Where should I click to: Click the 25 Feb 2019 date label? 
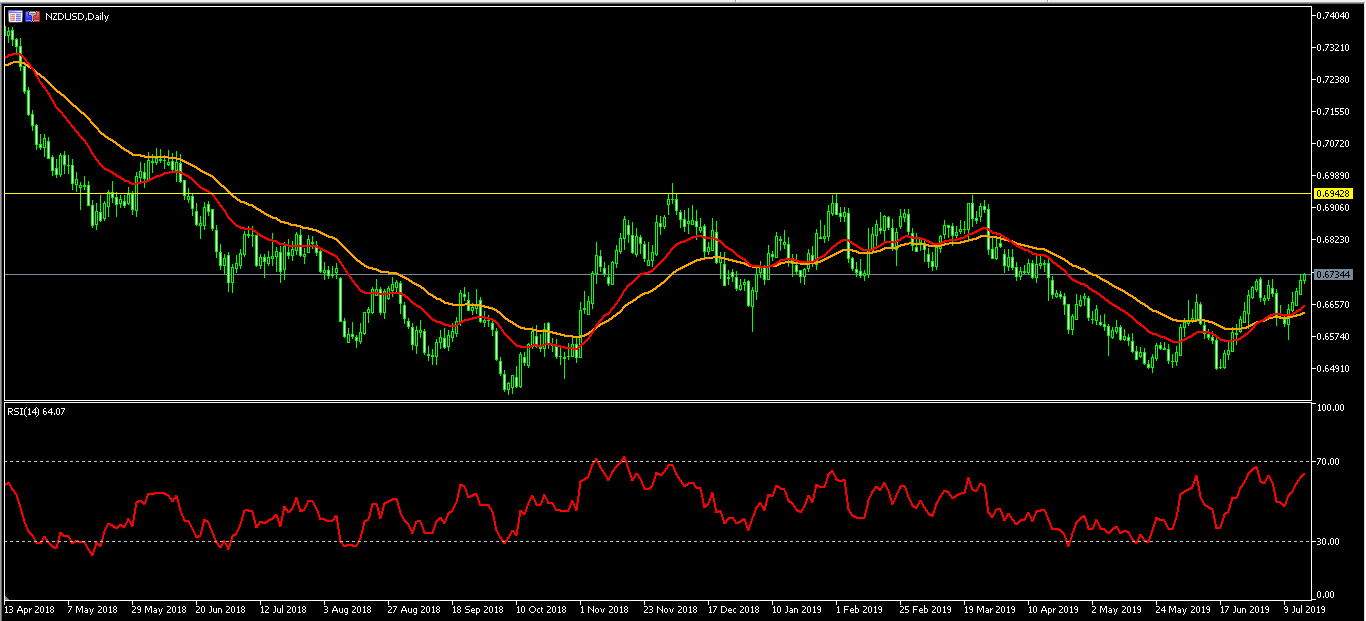[924, 608]
